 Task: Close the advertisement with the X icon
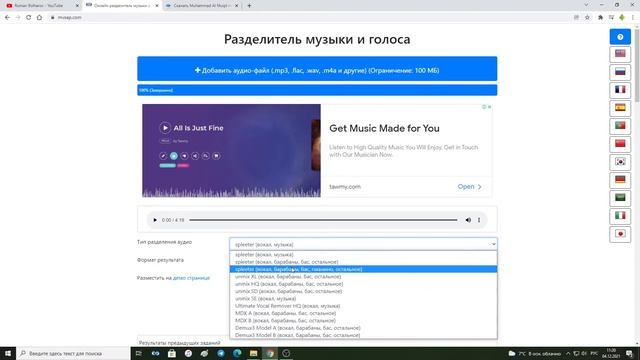coord(489,107)
